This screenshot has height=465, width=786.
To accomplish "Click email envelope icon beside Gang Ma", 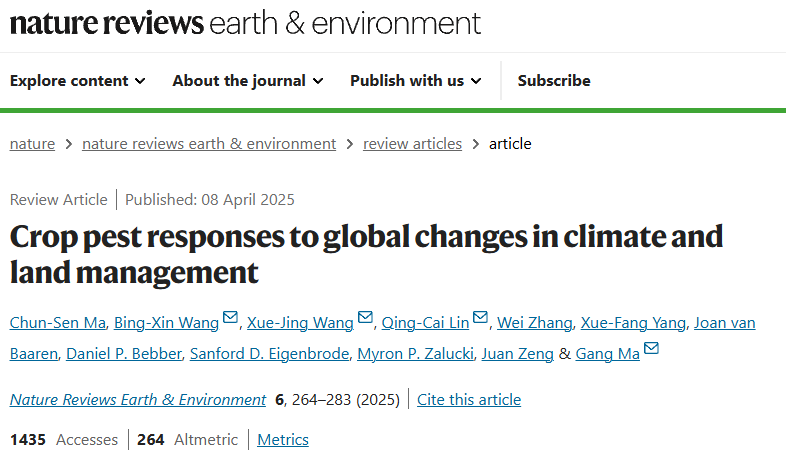I will coord(651,348).
